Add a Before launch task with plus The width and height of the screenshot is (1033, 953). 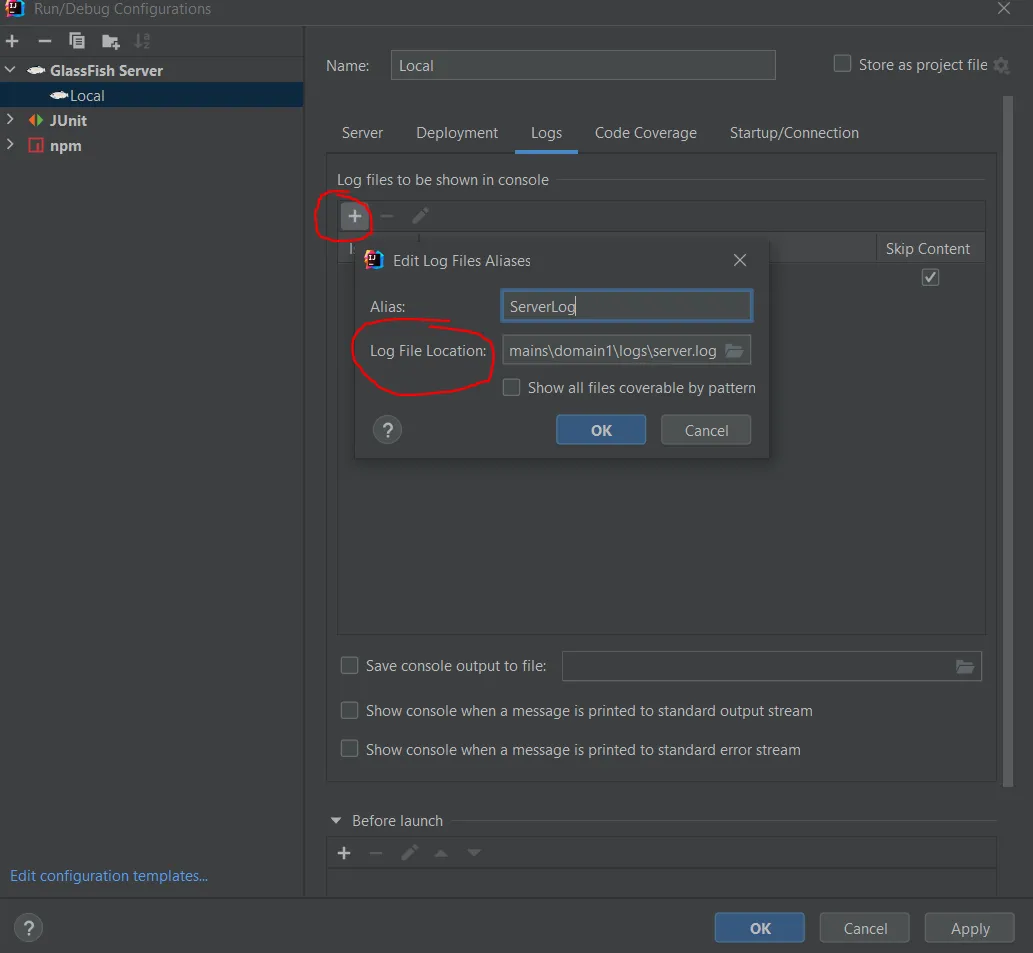(344, 854)
